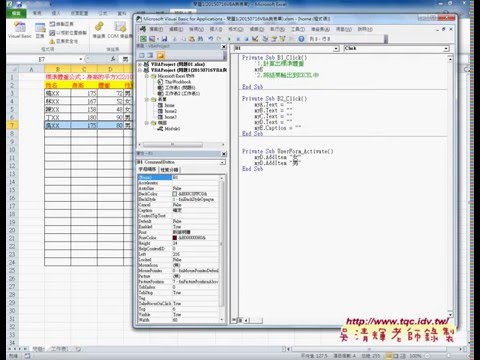Click the Reset stop icon
The height and width of the screenshot is (360, 480).
[x=246, y=39]
